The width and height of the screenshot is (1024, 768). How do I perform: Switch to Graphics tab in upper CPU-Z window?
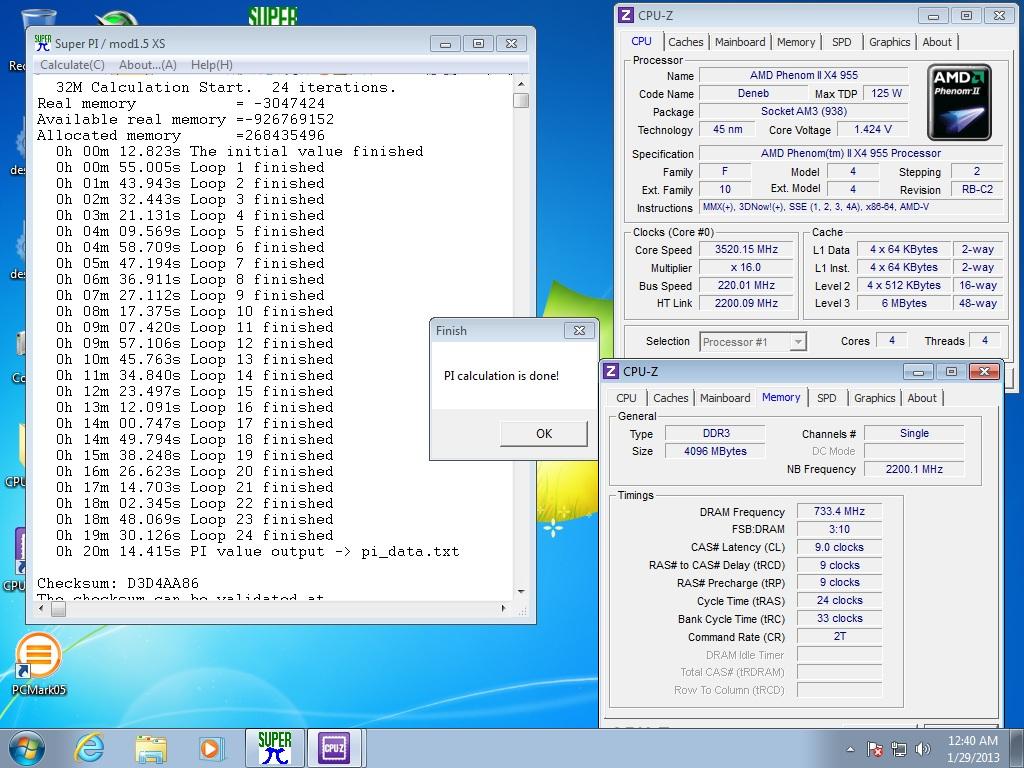[889, 42]
